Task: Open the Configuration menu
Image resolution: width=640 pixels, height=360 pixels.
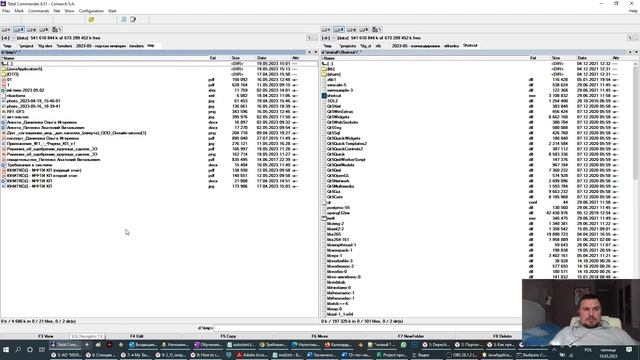Action: 91,11
